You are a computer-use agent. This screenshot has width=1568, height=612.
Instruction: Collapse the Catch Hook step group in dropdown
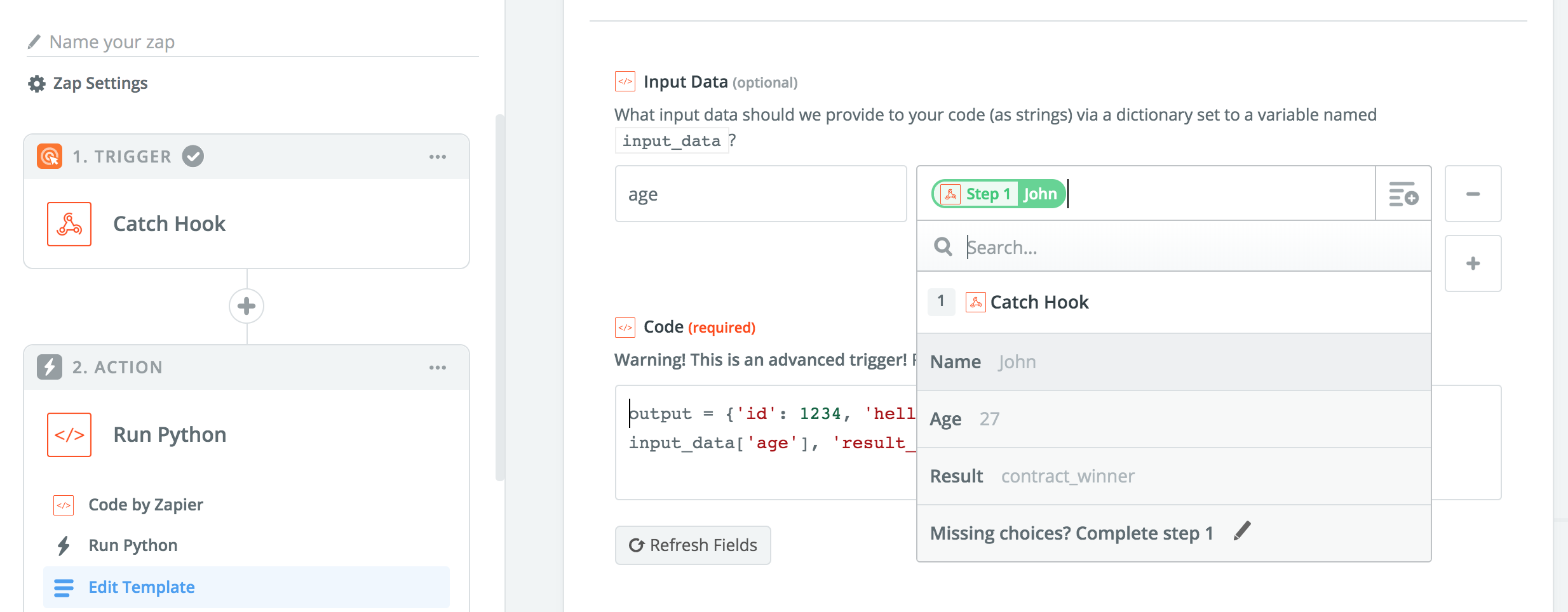click(1174, 302)
